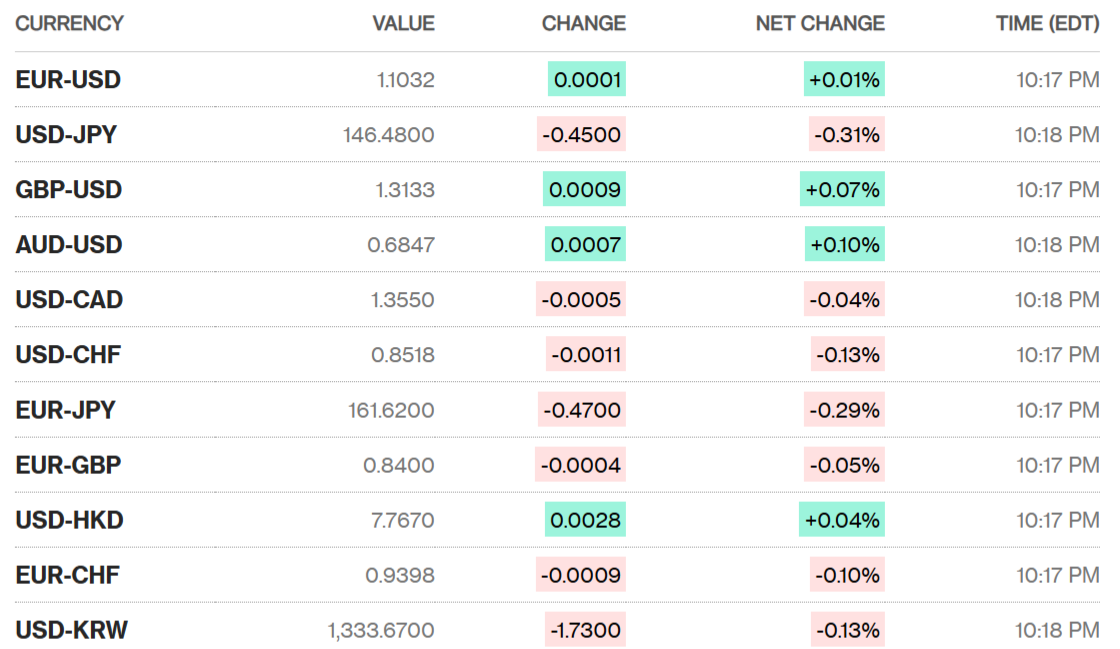Select the GBP-USD row label

(69, 190)
